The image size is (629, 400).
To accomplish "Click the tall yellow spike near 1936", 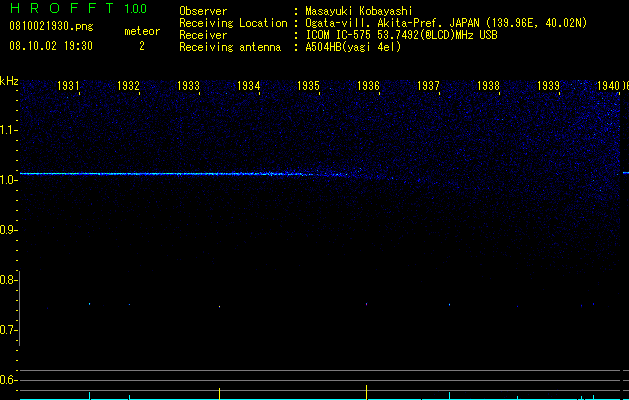I will pos(366,392).
